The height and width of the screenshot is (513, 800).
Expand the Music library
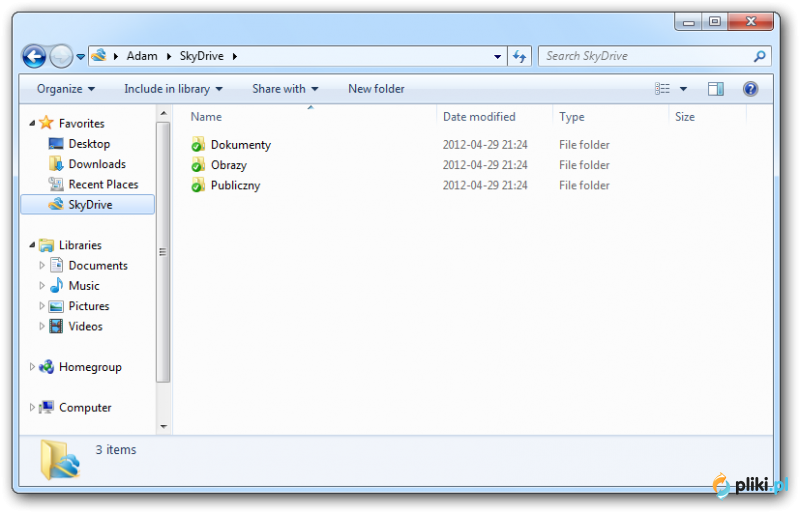pos(42,286)
